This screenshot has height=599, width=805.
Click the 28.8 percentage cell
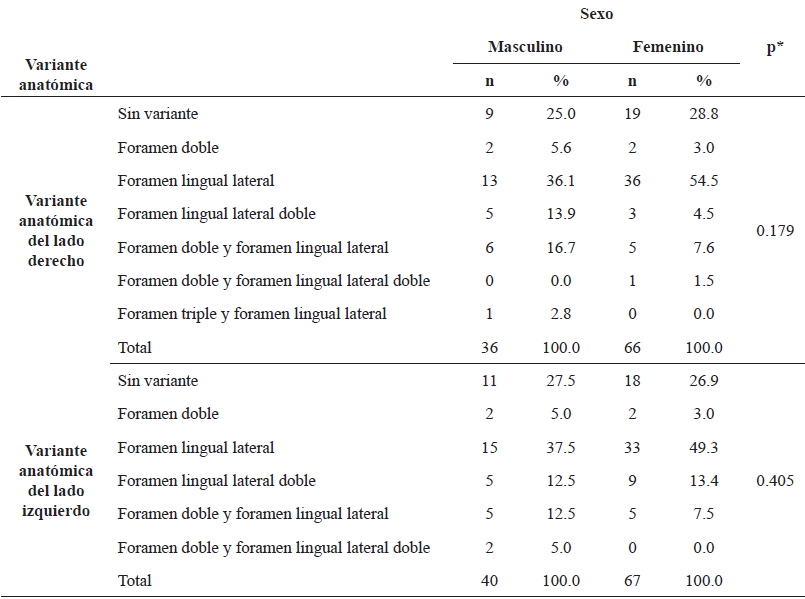coord(704,114)
